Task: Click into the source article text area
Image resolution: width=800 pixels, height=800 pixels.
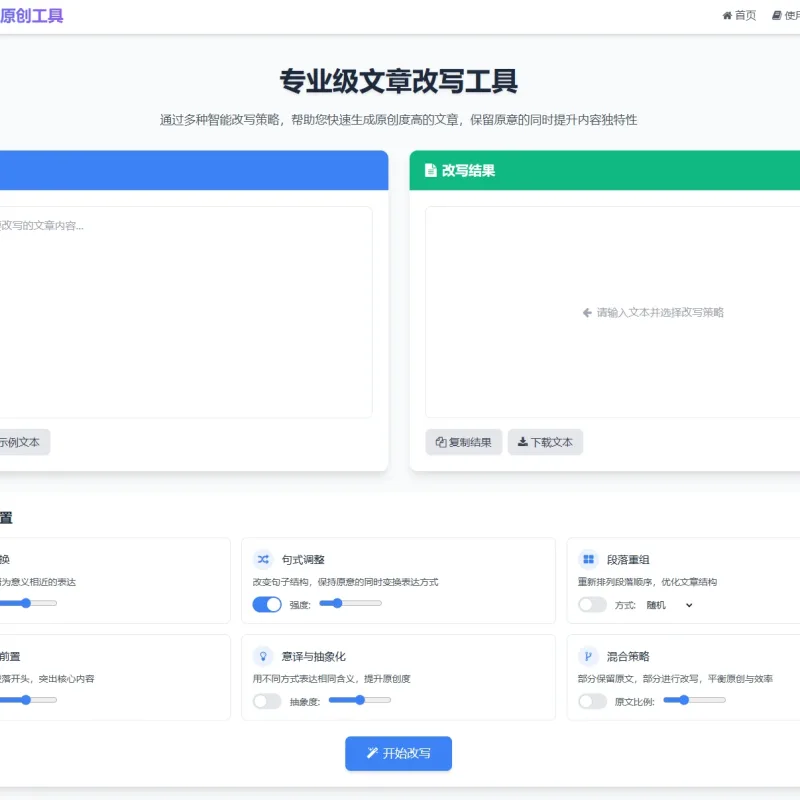Action: pos(186,312)
